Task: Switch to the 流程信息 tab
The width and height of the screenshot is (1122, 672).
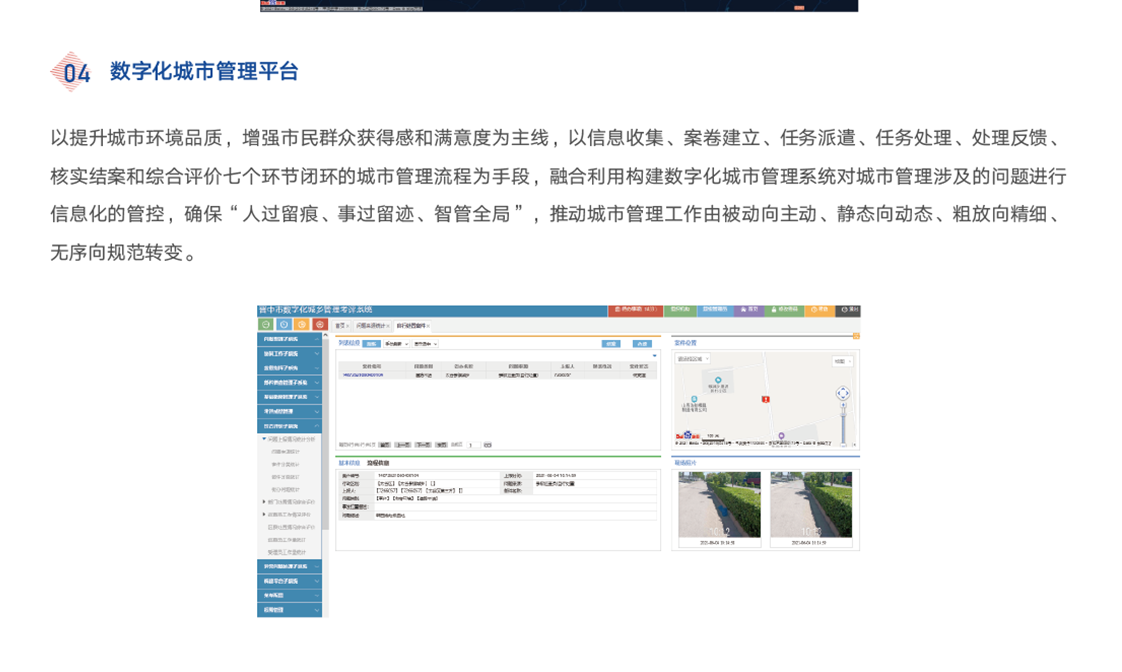Action: tap(378, 463)
